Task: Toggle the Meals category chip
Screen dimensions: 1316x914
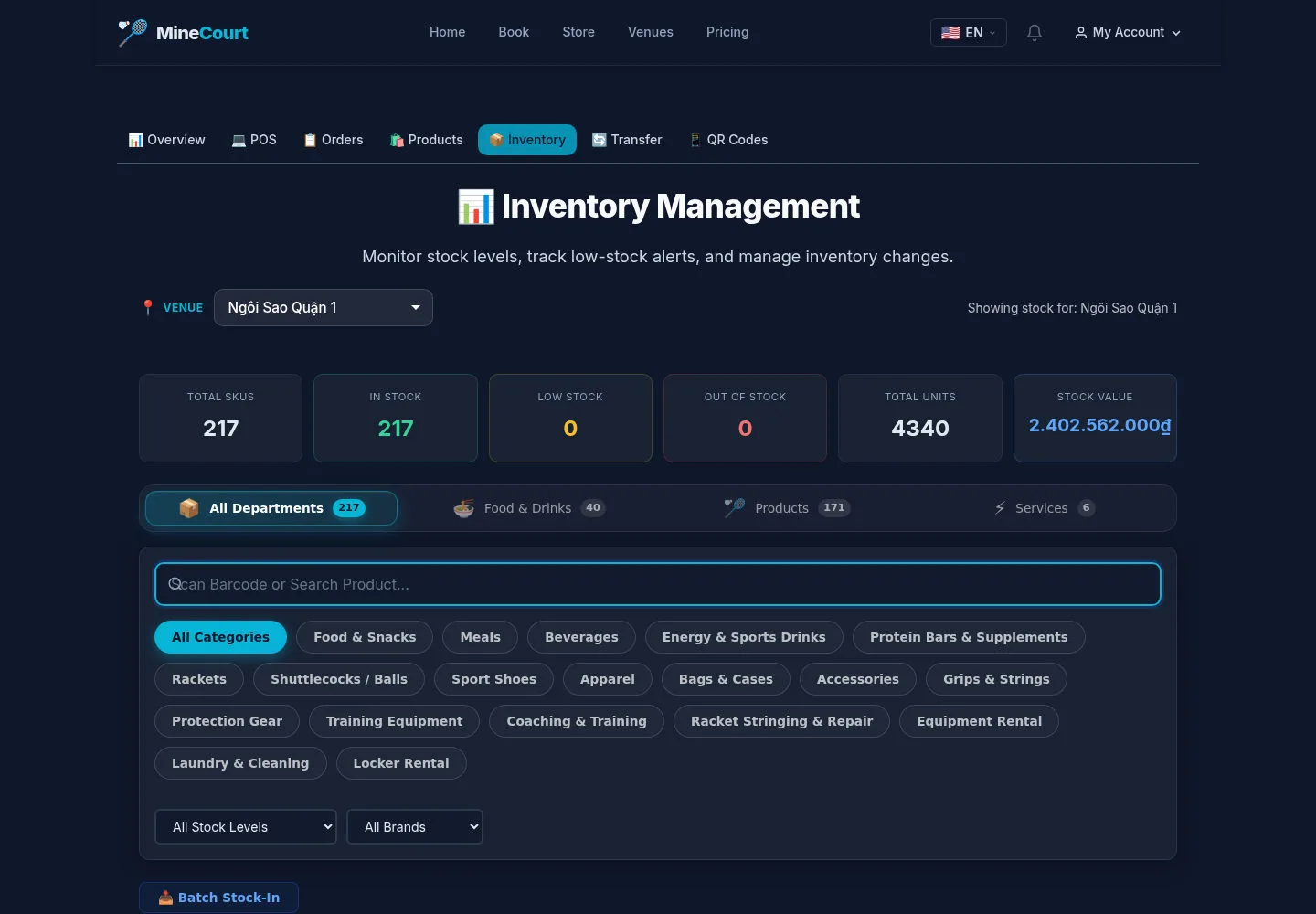Action: click(481, 637)
